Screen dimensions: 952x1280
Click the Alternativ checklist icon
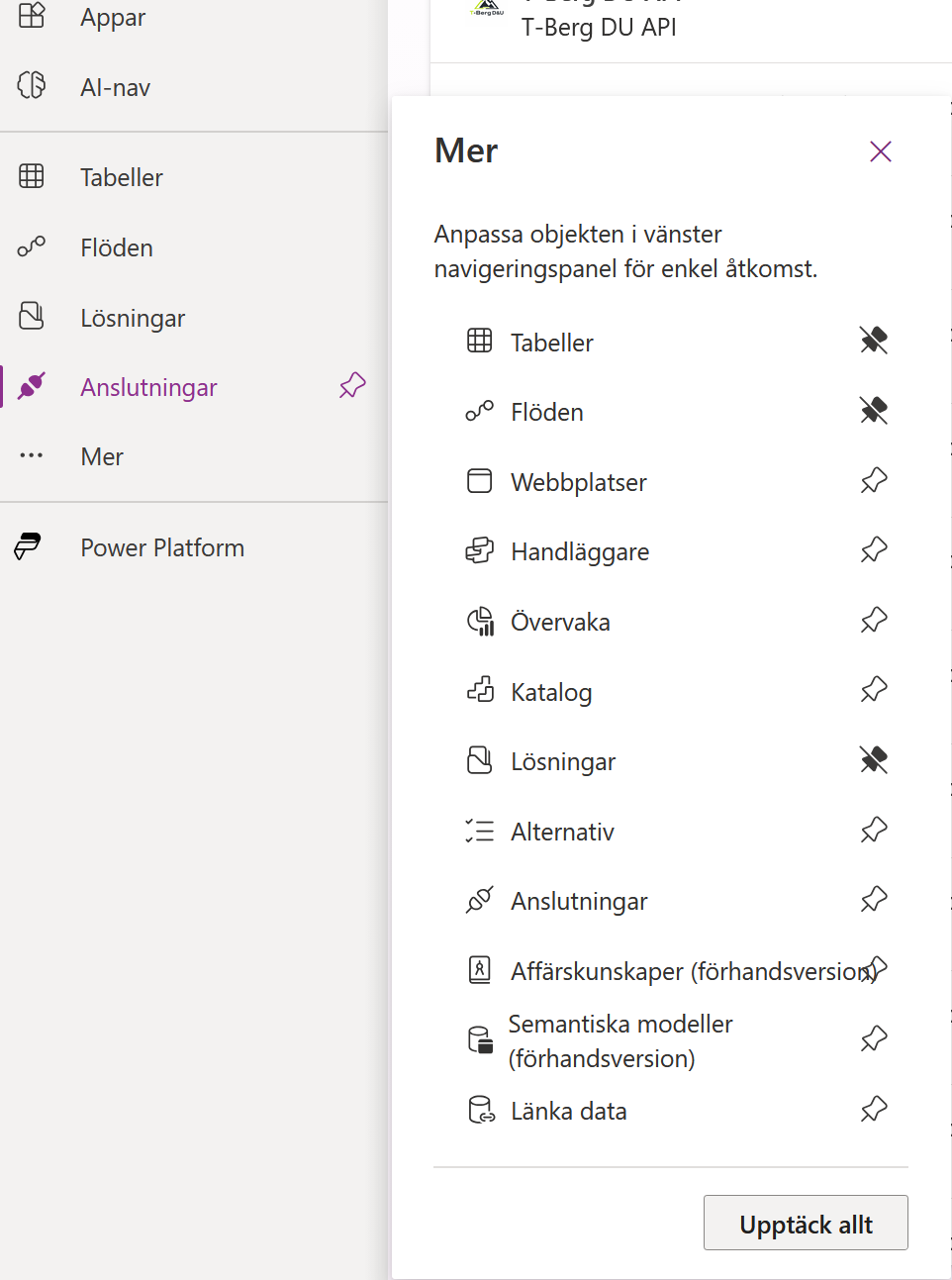click(x=480, y=830)
